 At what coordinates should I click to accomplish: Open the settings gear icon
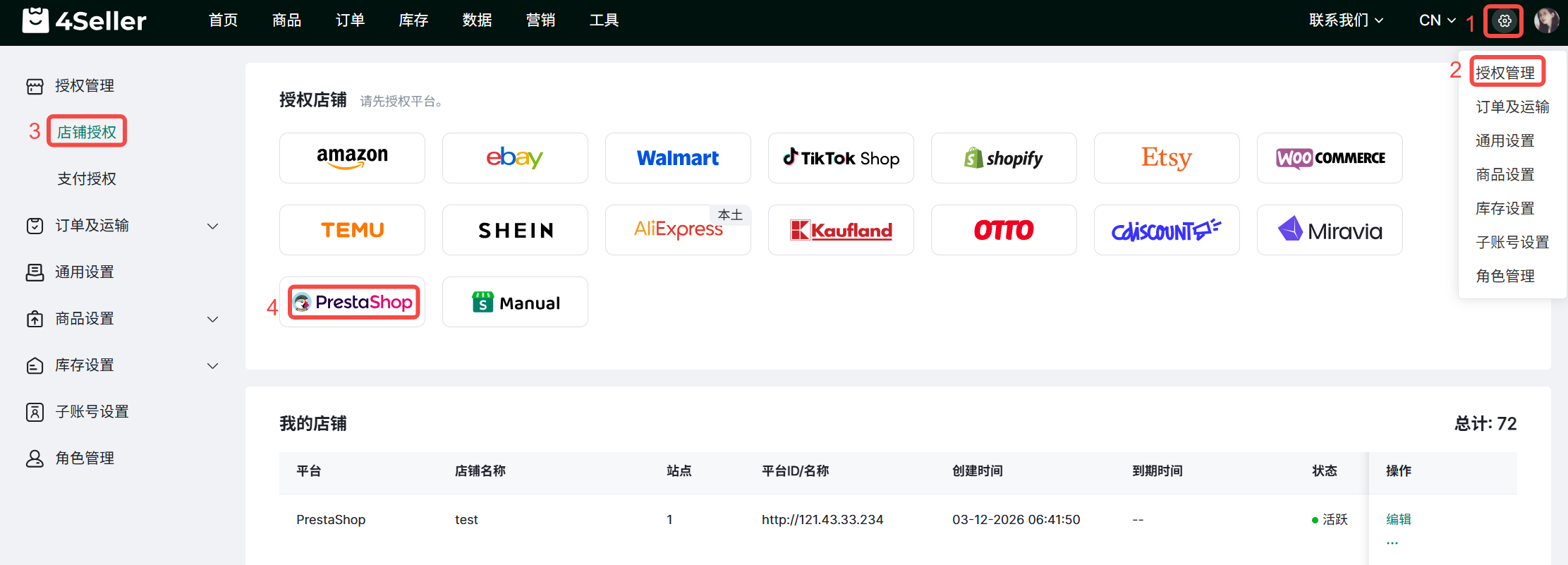(1504, 21)
